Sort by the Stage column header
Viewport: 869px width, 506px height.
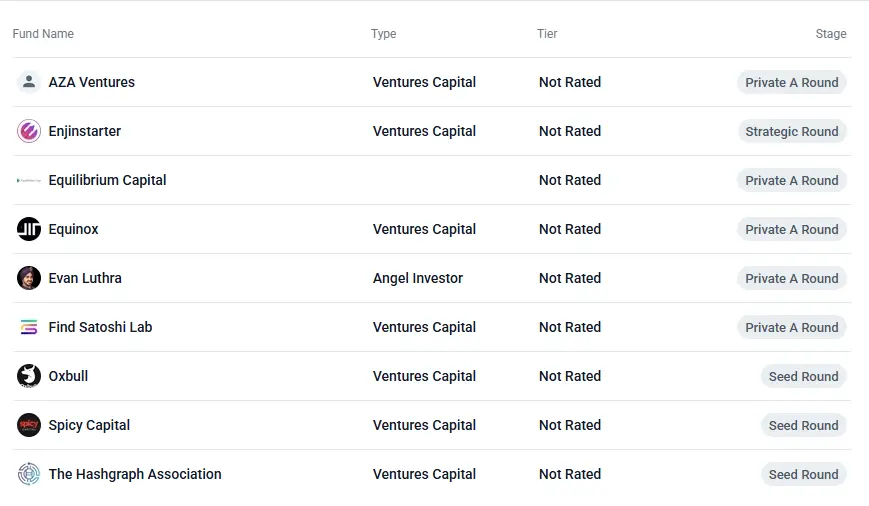pyautogui.click(x=830, y=34)
